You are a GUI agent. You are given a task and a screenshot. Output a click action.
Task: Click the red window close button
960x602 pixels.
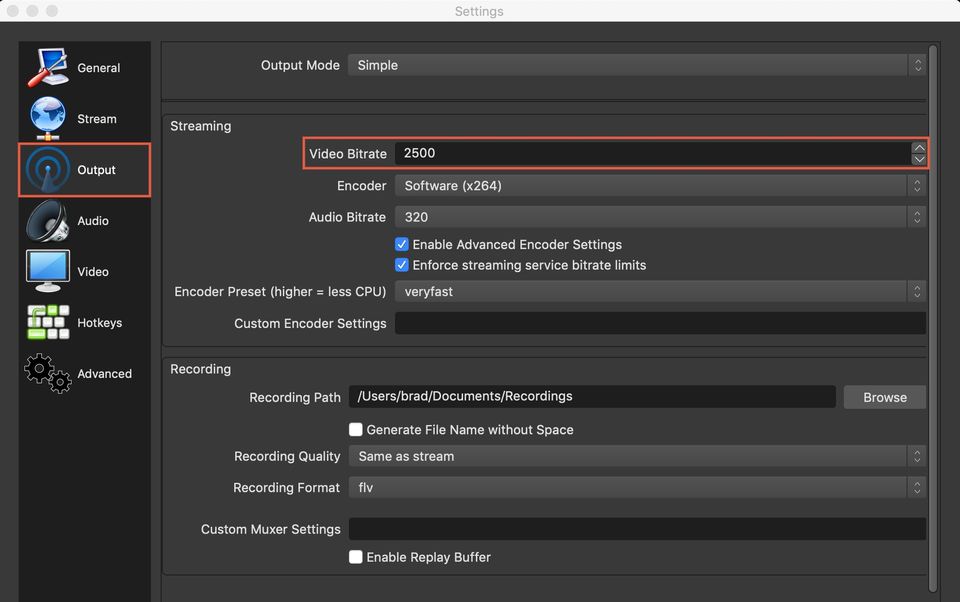pyautogui.click(x=13, y=11)
